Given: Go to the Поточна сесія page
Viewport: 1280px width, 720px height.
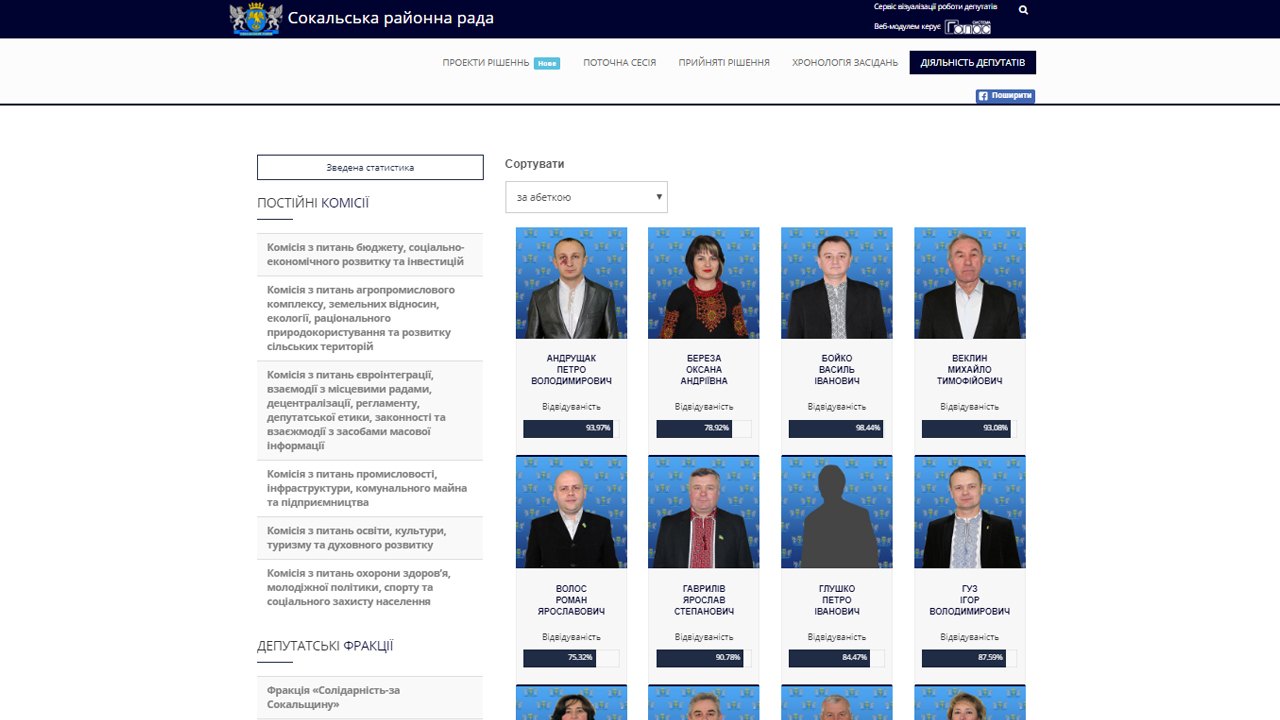Looking at the screenshot, I should [619, 63].
